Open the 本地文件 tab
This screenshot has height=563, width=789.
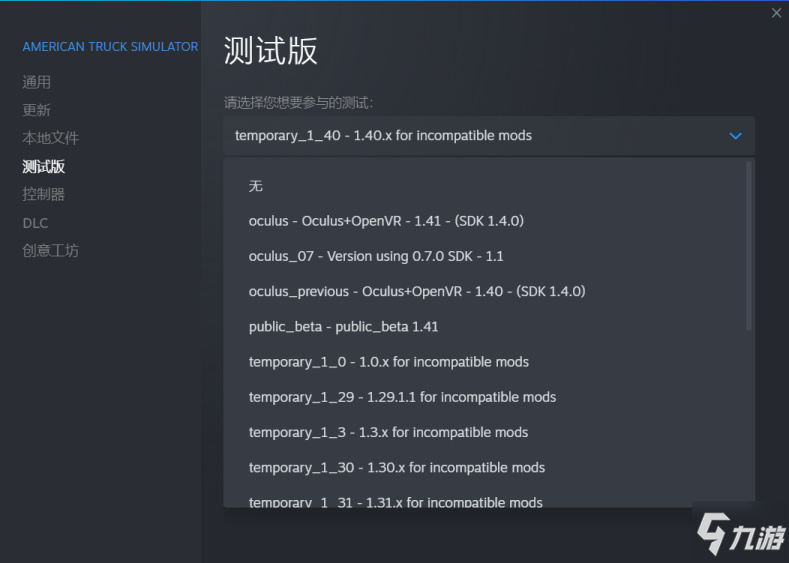[50, 138]
